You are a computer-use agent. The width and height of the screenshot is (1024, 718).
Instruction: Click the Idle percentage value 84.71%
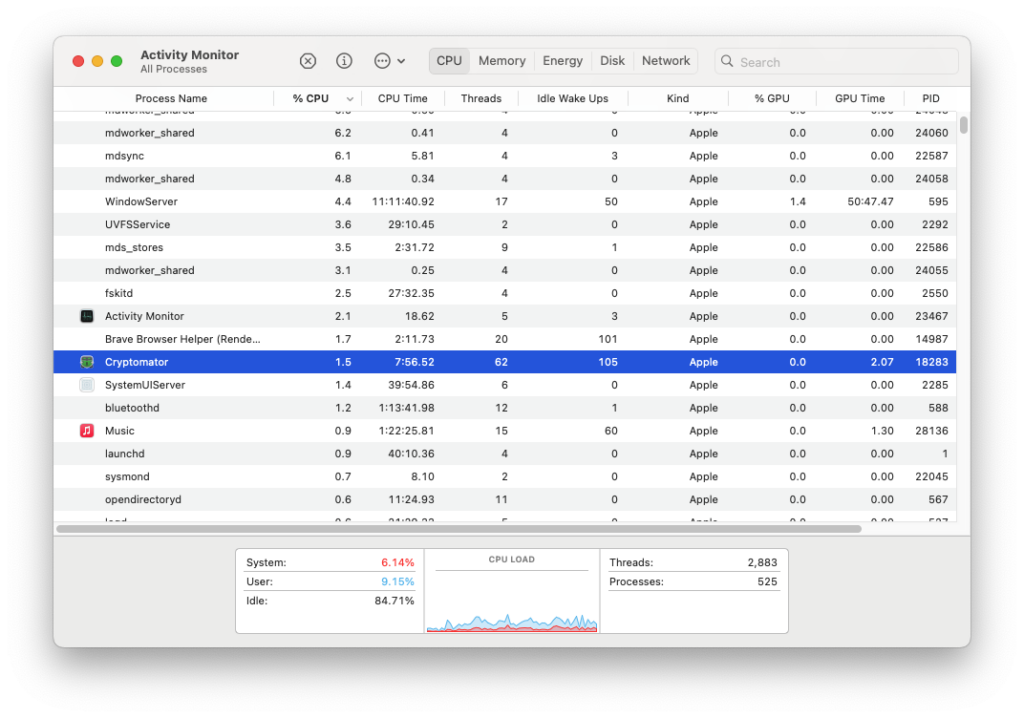pyautogui.click(x=394, y=600)
